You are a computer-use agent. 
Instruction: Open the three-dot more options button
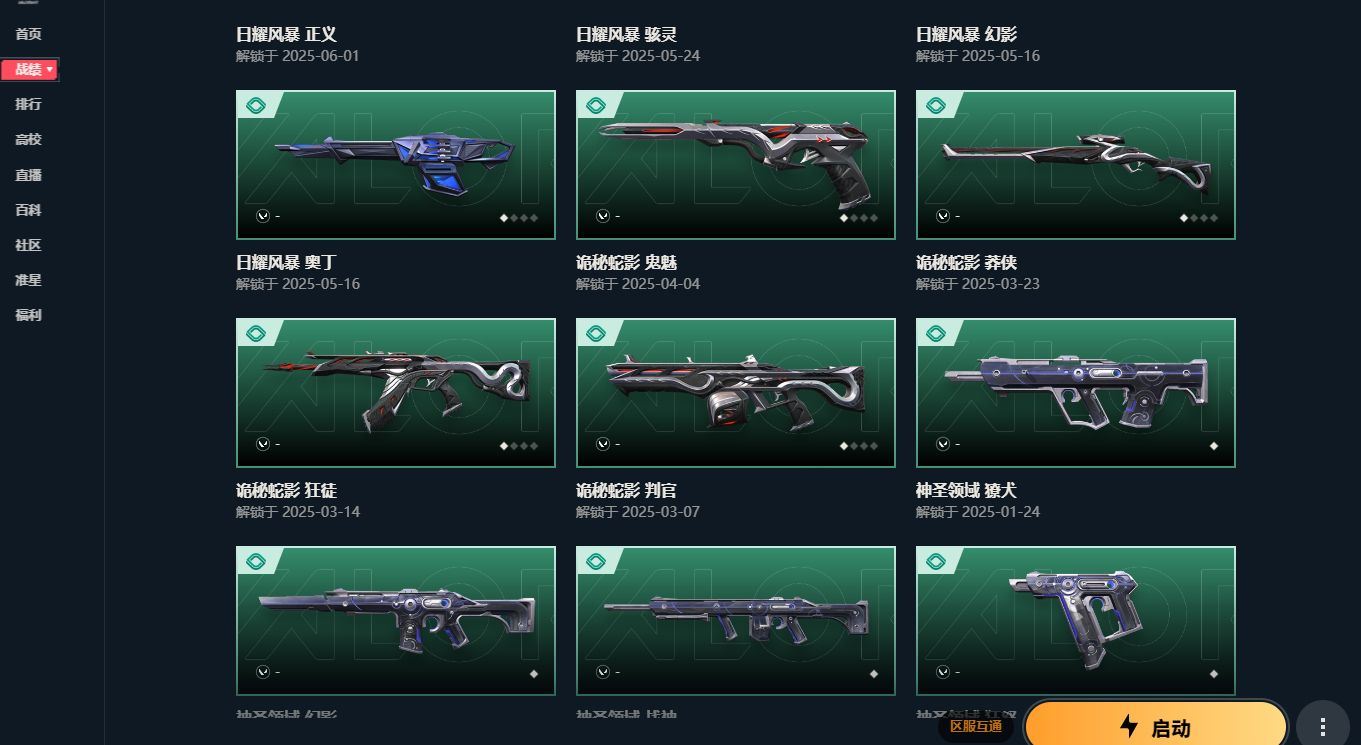tap(1323, 727)
